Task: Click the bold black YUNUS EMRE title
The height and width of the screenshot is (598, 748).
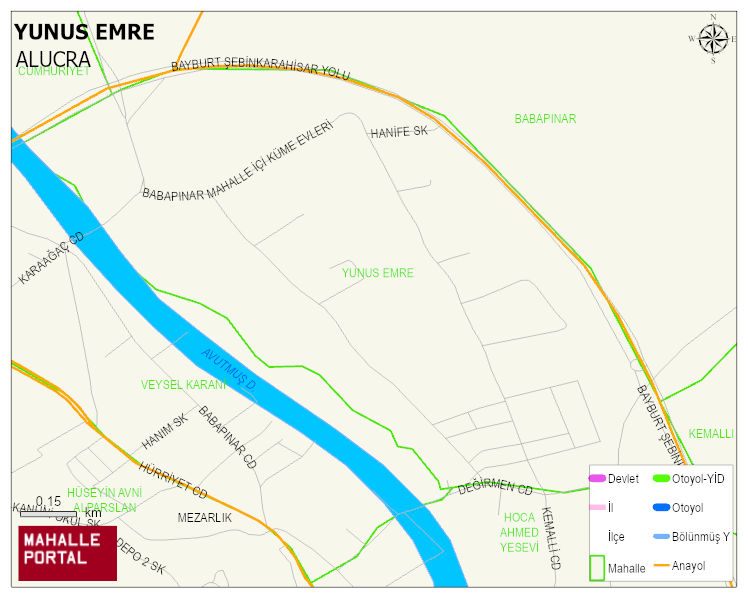Action: pyautogui.click(x=84, y=32)
